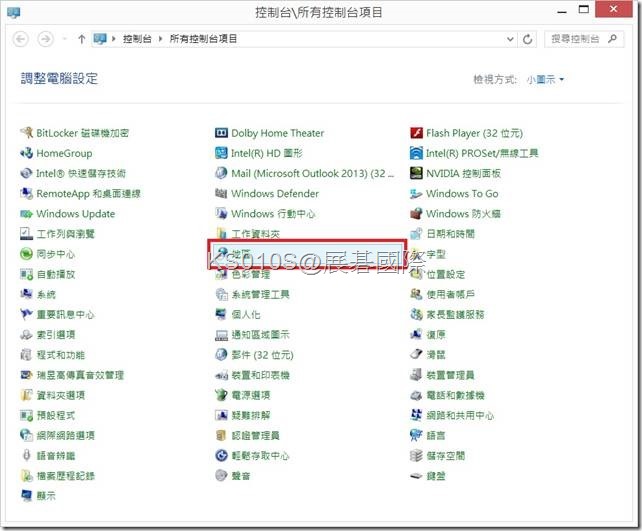This screenshot has width=642, height=531.
Task: Open the 檔案歷程記錄 link
Action: [x=66, y=476]
